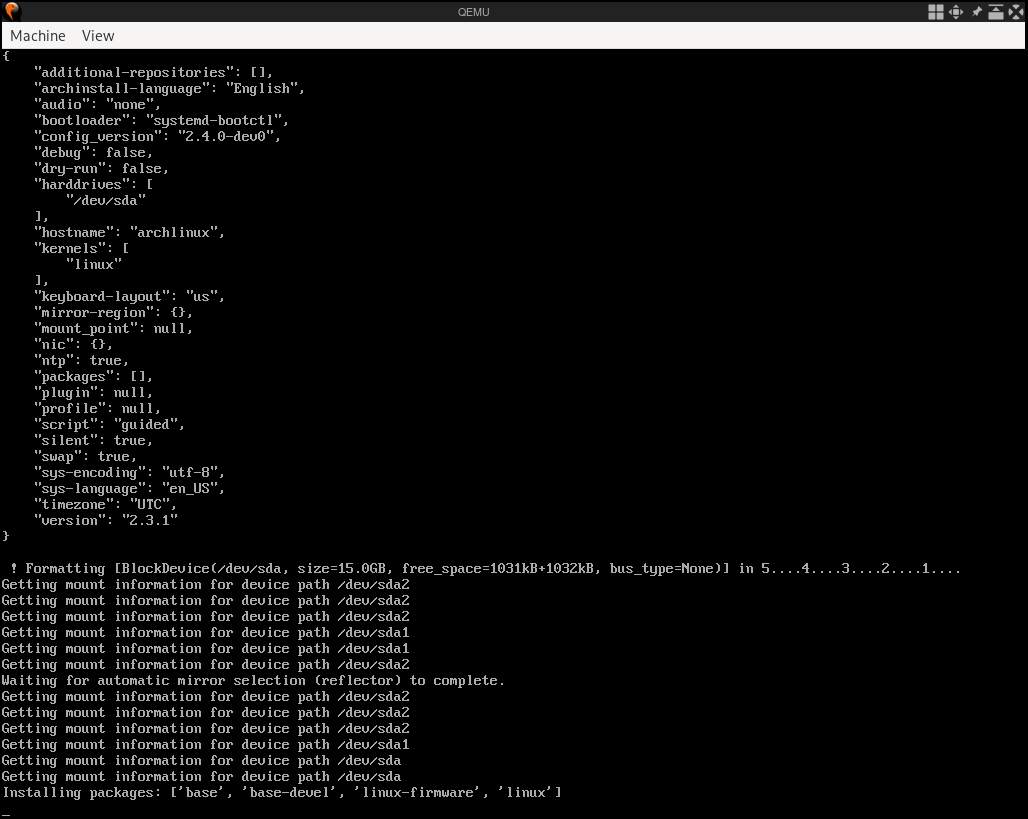Click the /dev/sda harddrive entry
The height and width of the screenshot is (819, 1028).
pos(104,200)
